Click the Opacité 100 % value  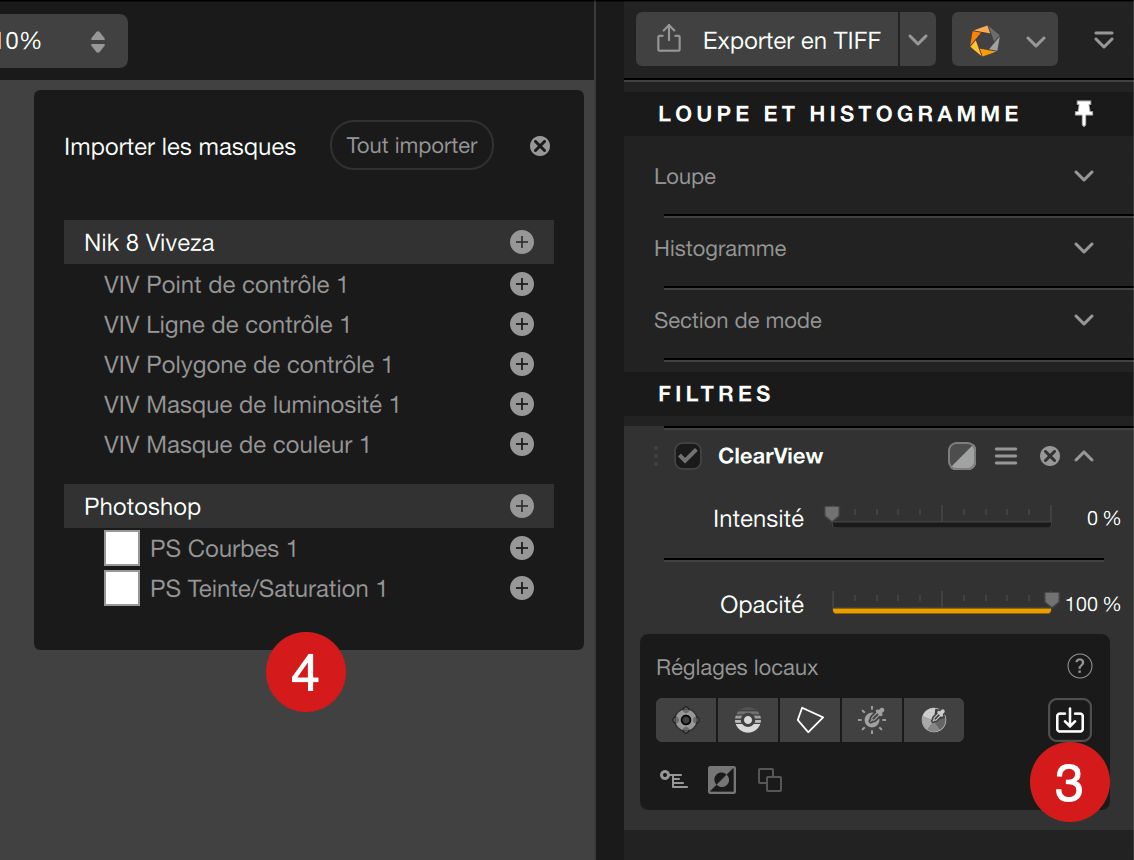point(1092,604)
